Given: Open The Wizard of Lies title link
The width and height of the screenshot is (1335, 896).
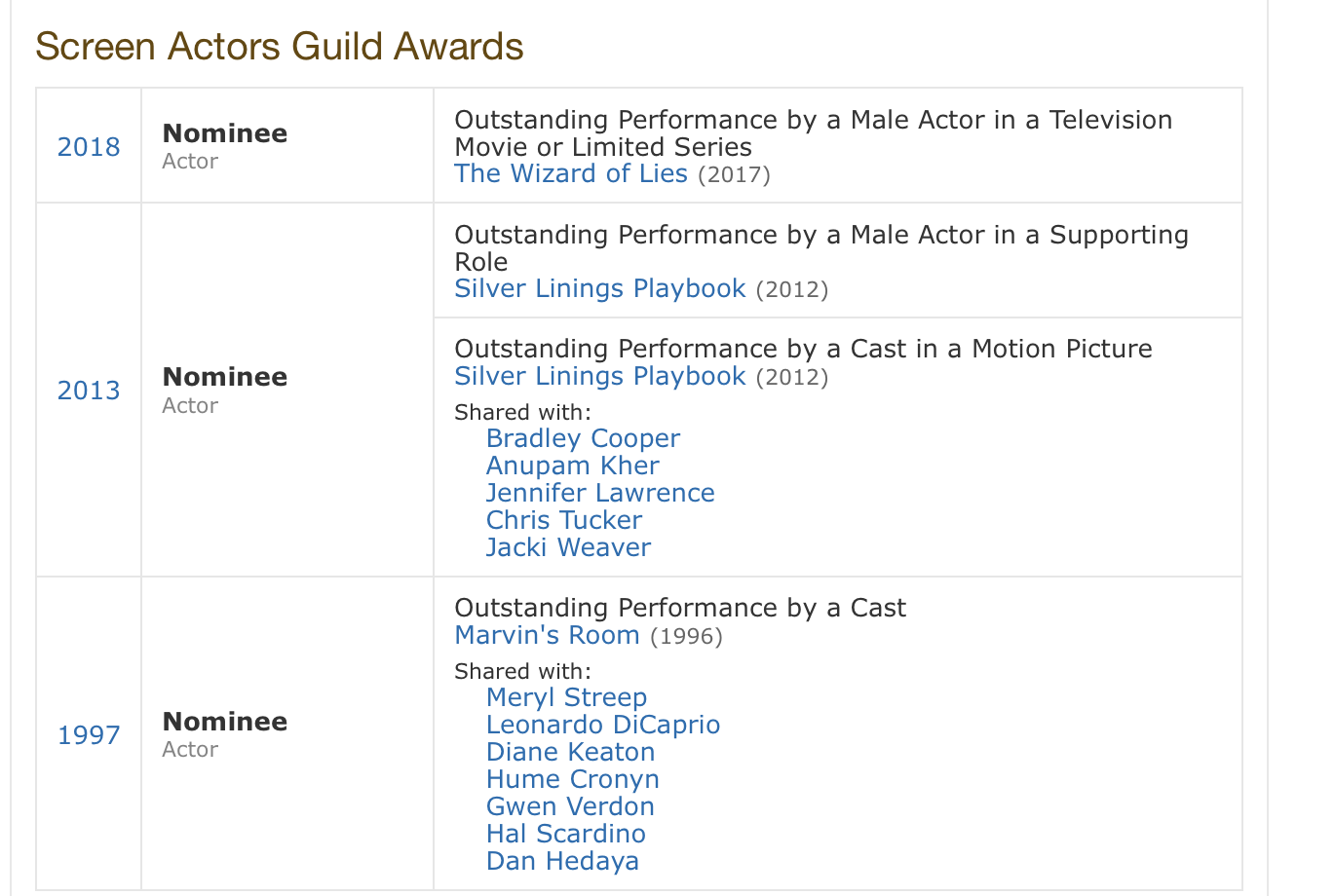Looking at the screenshot, I should pyautogui.click(x=571, y=174).
